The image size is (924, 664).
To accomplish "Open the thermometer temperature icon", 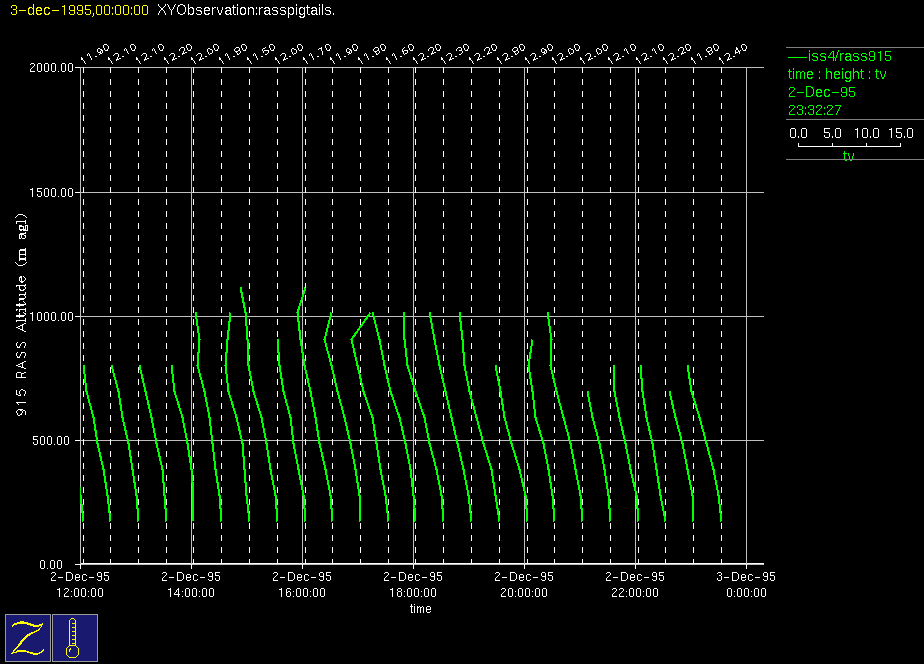I will [x=73, y=637].
